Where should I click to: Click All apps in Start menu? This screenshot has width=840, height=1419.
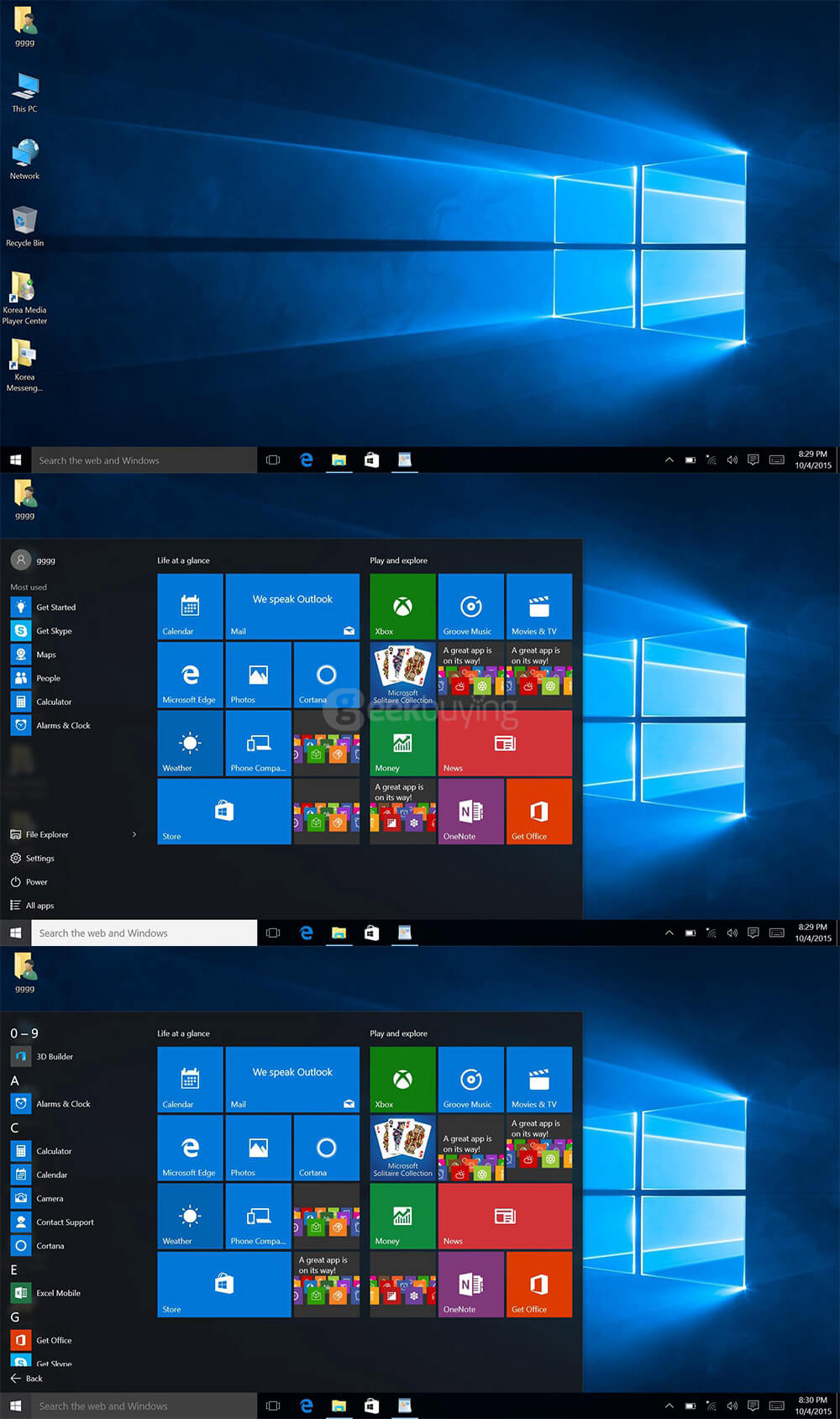click(32, 905)
